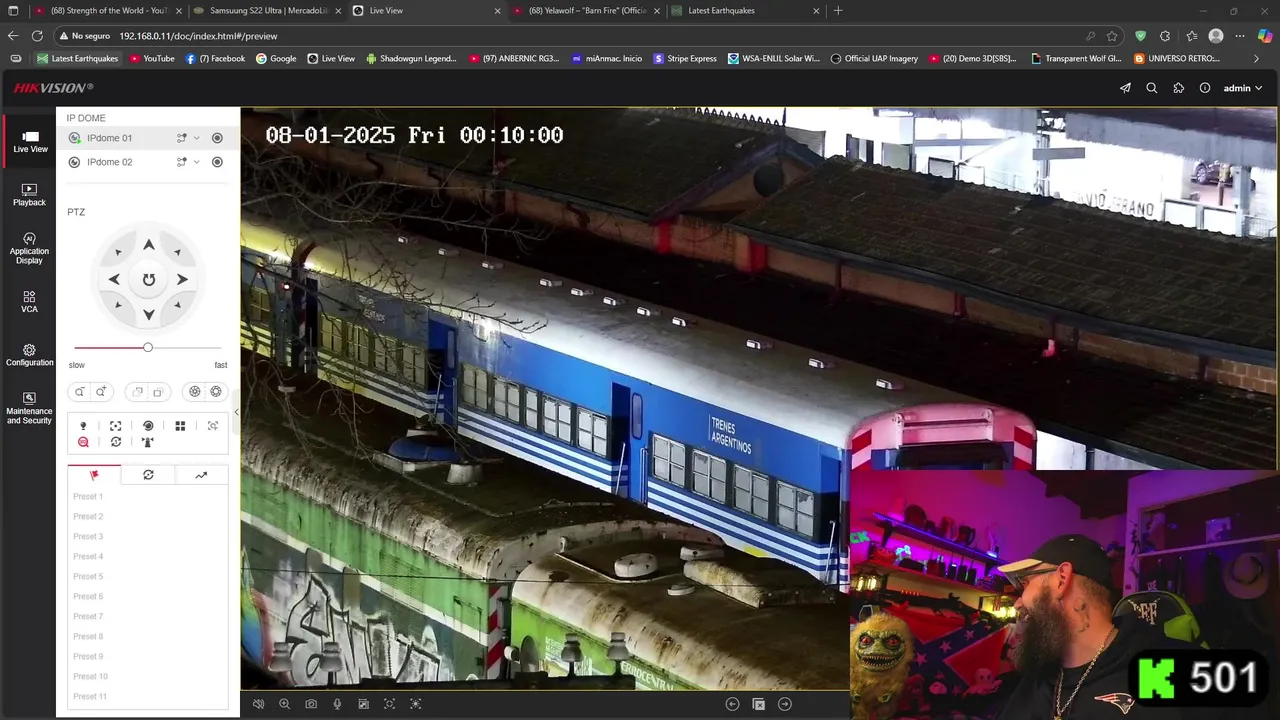This screenshot has width=1280, height=720.
Task: Toggle the red regional zoom icon
Action: click(x=83, y=442)
